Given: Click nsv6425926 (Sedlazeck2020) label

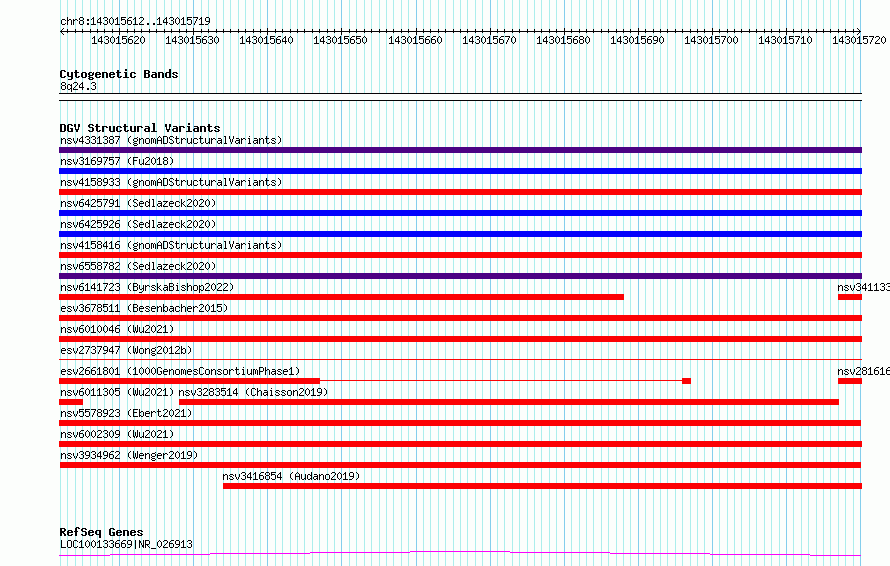Looking at the screenshot, I should pos(138,224).
